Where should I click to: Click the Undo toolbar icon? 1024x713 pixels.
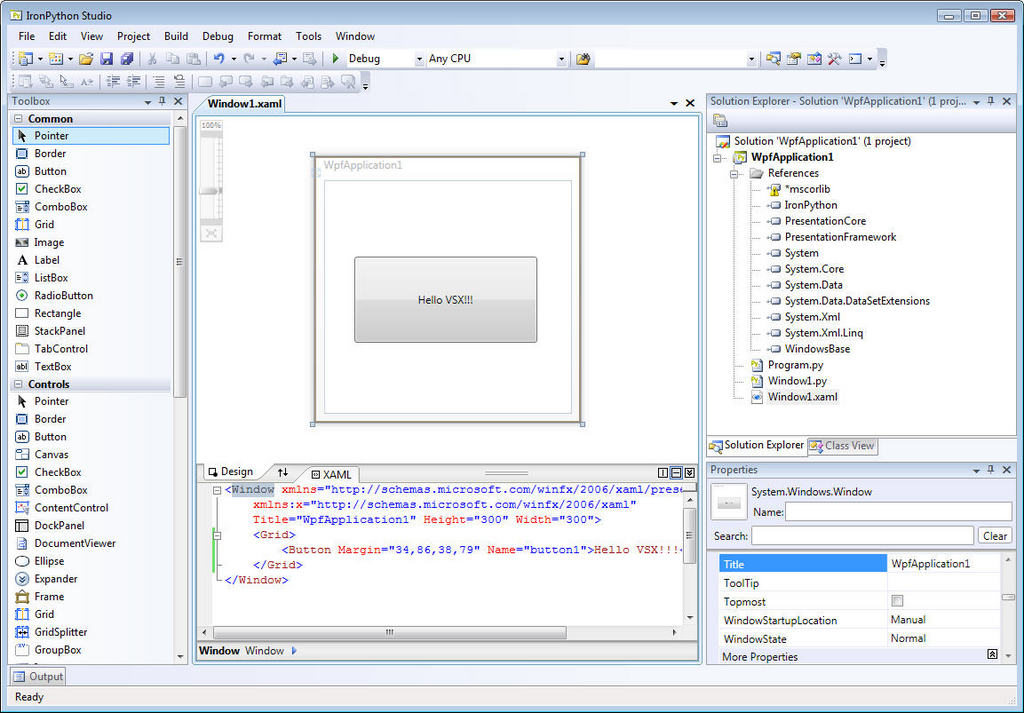219,59
